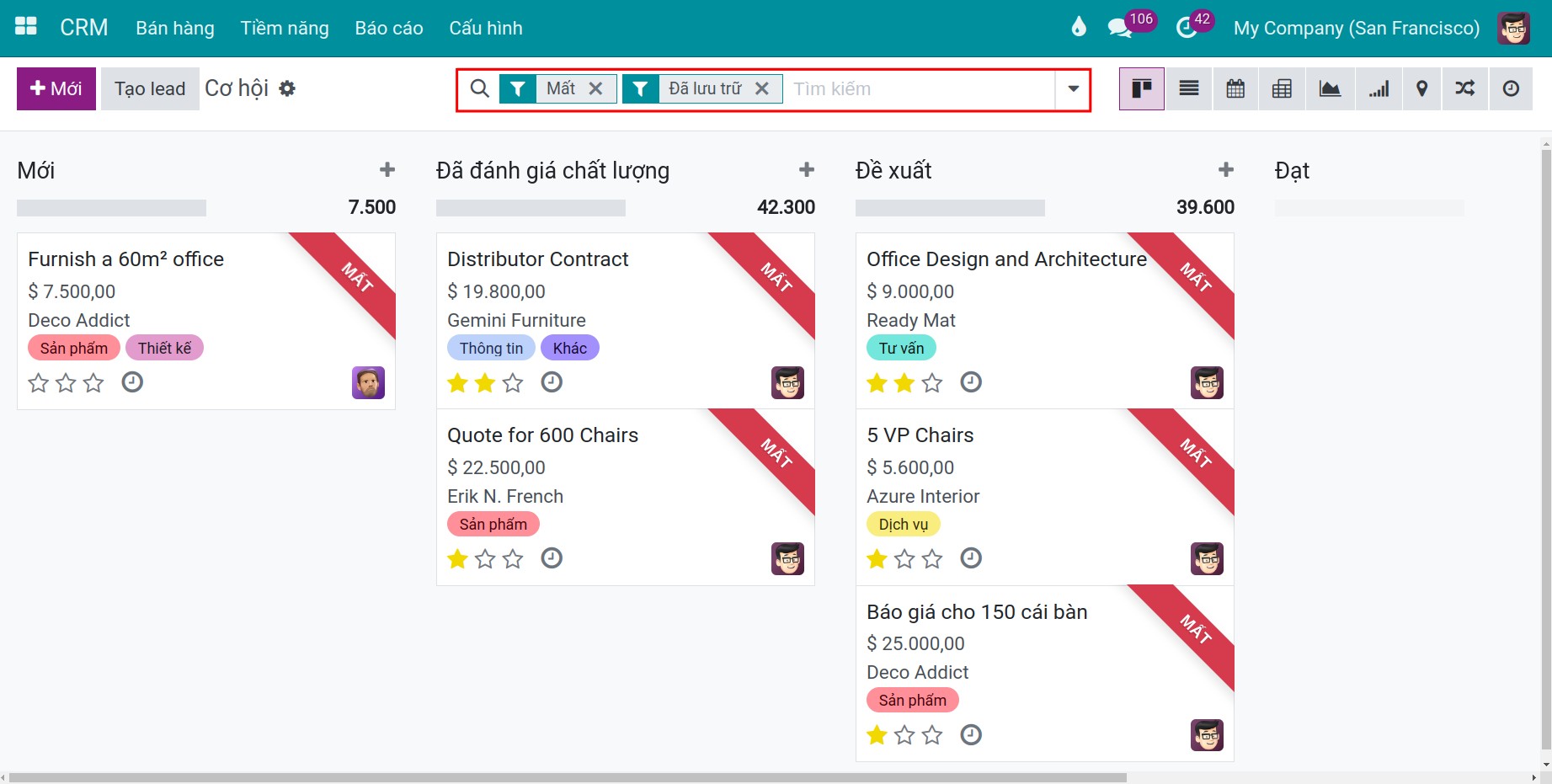Click the Mới create button
Screen dimensions: 1552x784
(56, 88)
